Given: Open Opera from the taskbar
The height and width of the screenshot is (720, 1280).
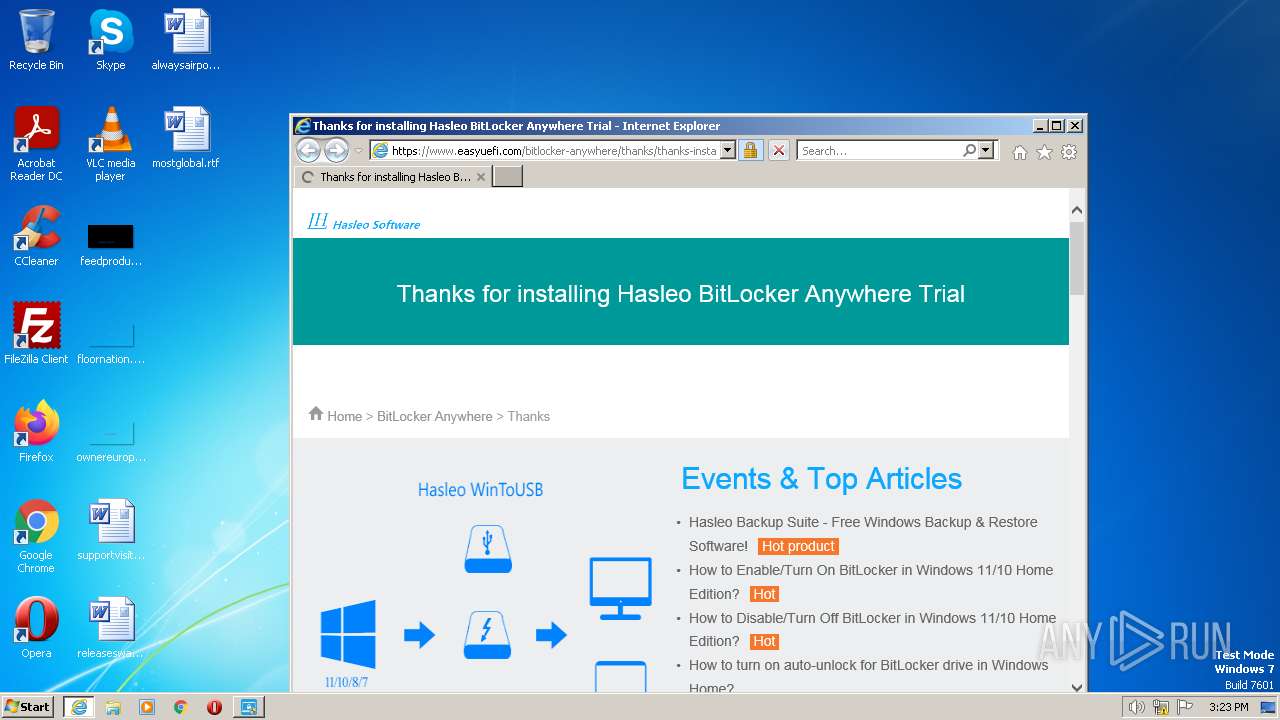Looking at the screenshot, I should pos(214,707).
